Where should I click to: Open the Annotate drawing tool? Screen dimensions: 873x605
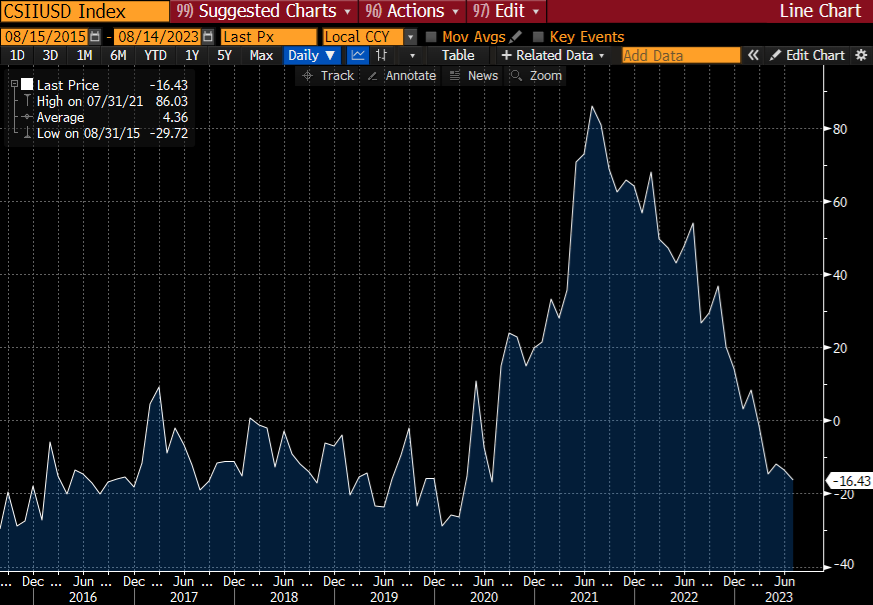(x=401, y=76)
